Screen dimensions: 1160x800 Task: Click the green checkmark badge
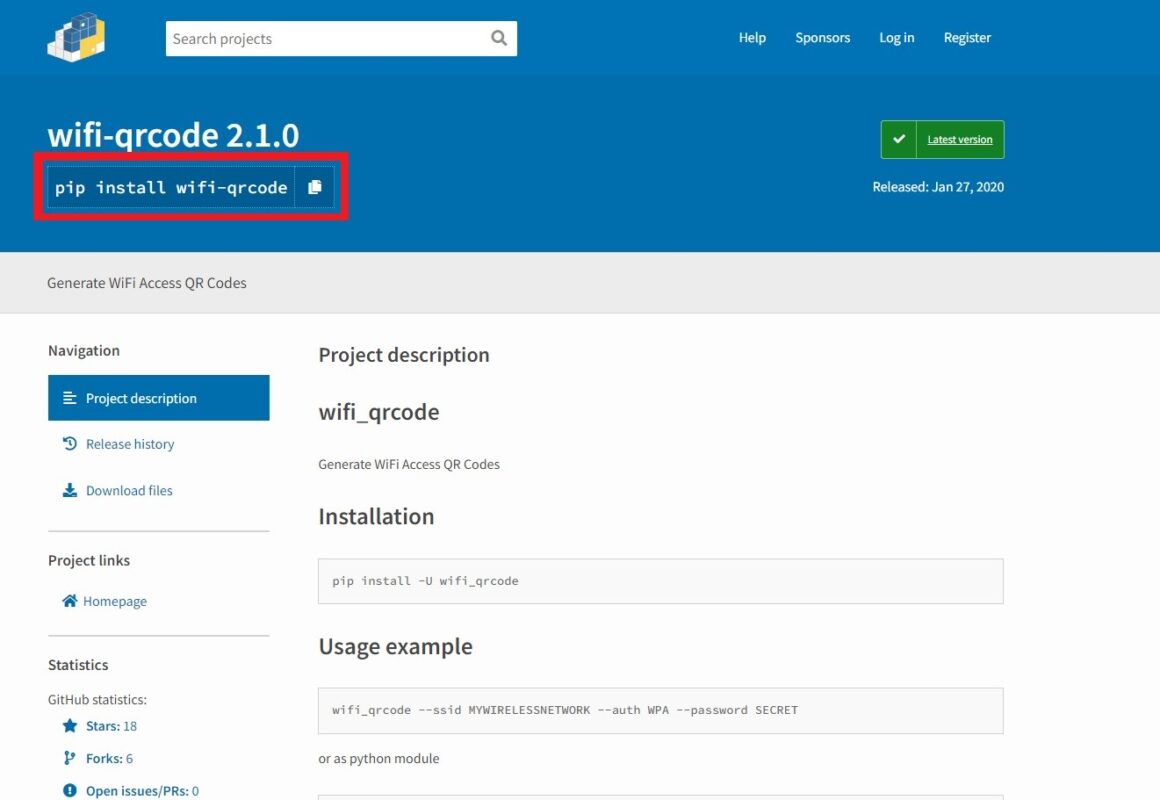pyautogui.click(x=897, y=139)
